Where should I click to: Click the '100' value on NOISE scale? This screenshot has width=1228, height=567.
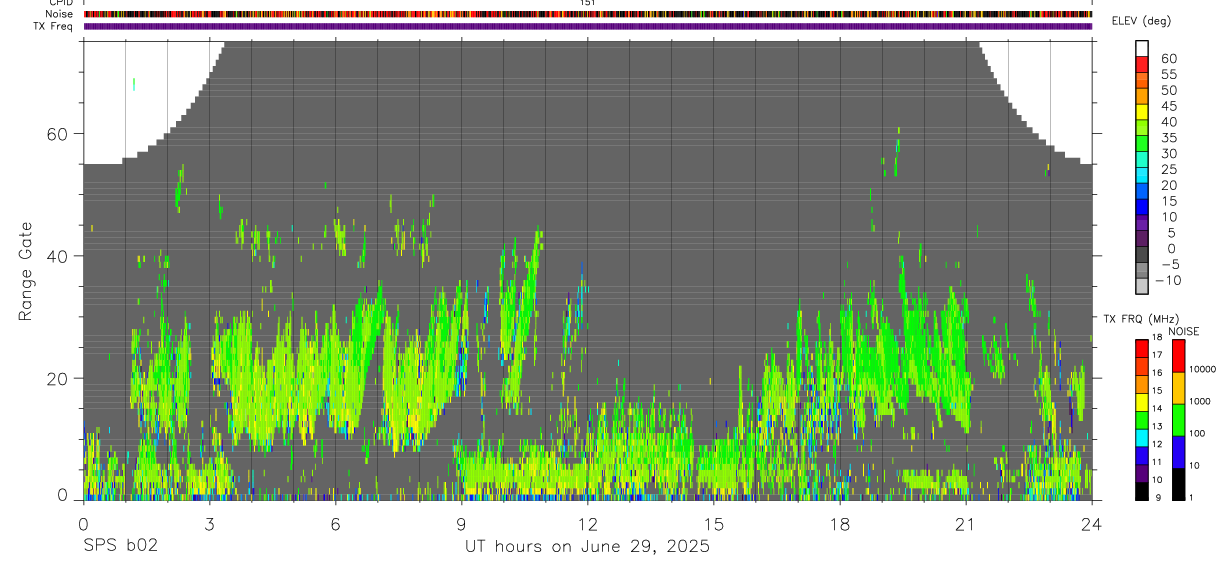tap(1198, 433)
